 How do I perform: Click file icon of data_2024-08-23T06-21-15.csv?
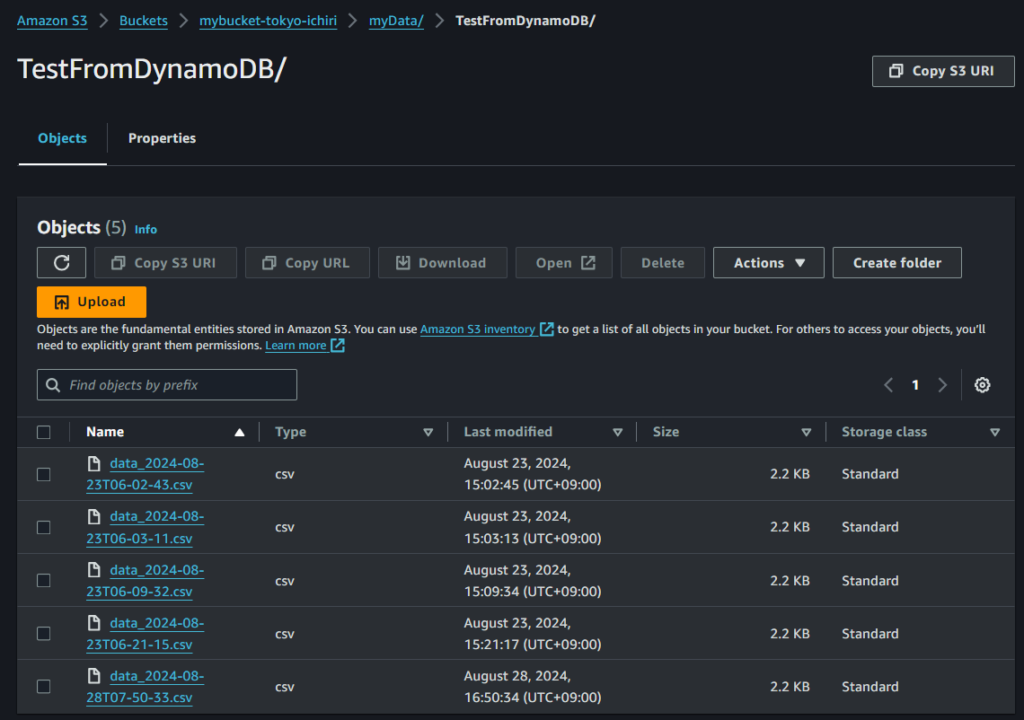[x=94, y=623]
